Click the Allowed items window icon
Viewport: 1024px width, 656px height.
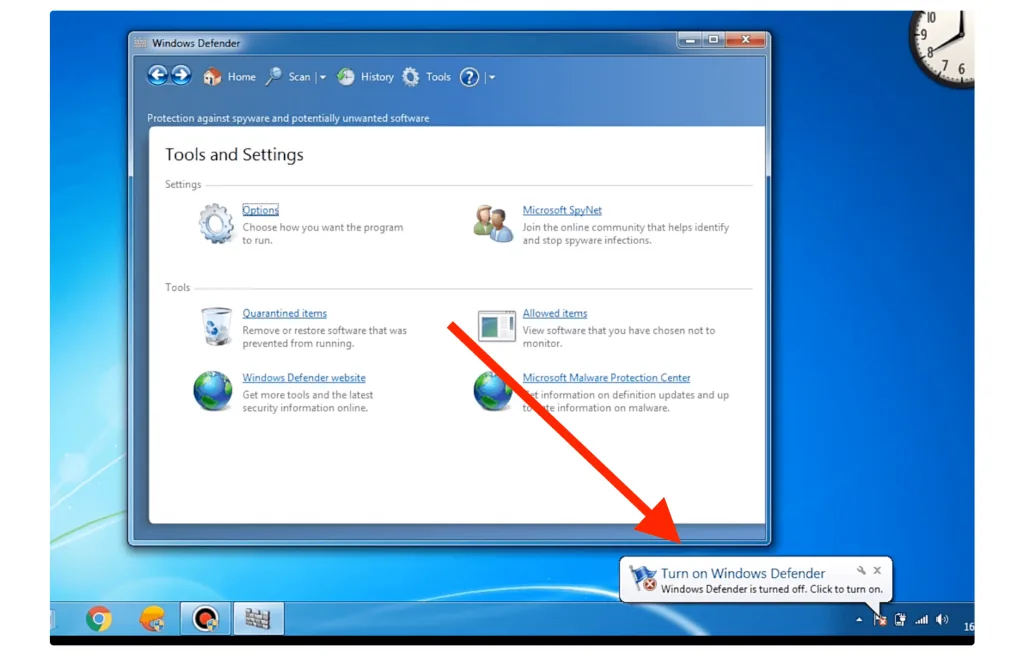tap(496, 326)
